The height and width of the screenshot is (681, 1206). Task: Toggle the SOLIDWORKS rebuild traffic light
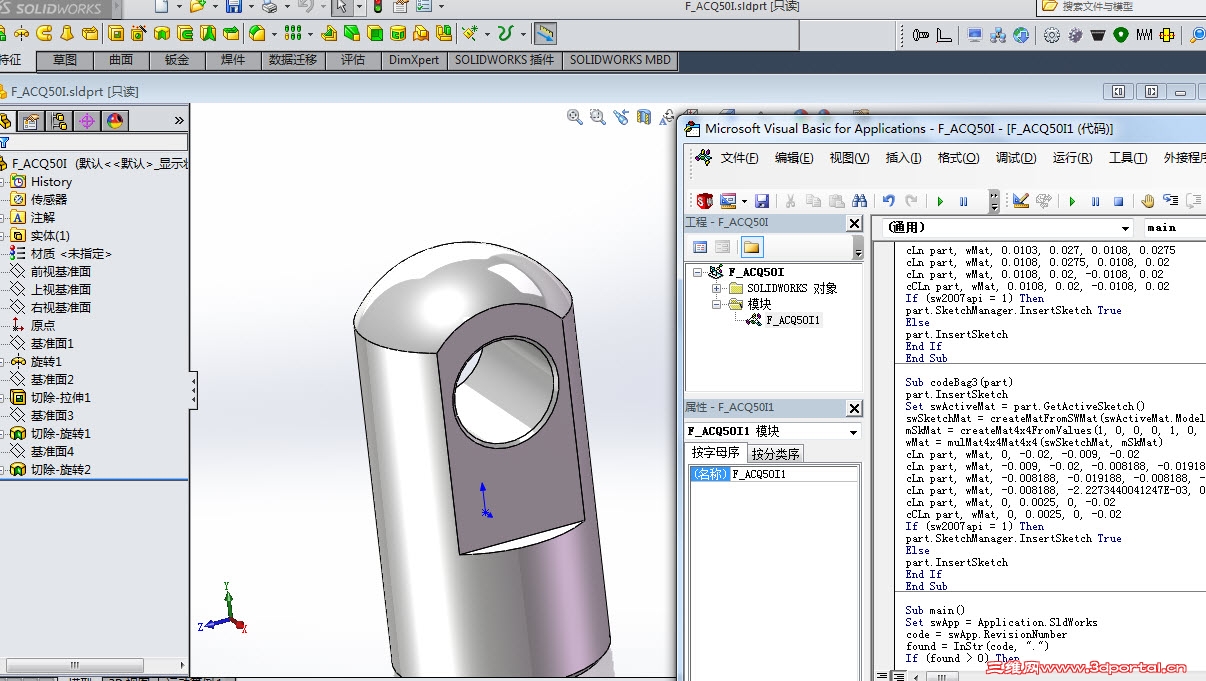tap(377, 7)
